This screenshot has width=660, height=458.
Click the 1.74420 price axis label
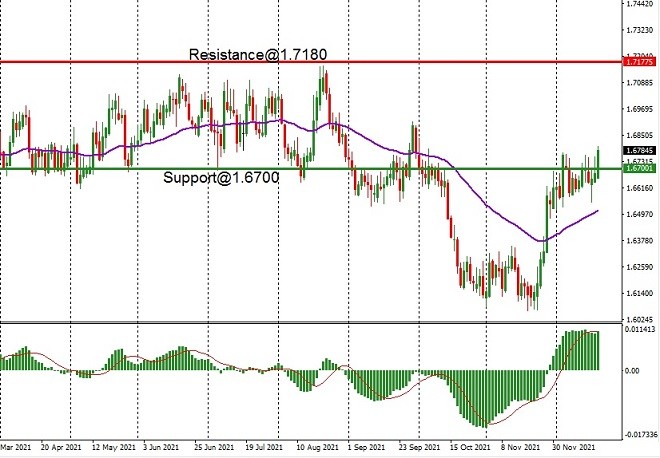(x=639, y=4)
